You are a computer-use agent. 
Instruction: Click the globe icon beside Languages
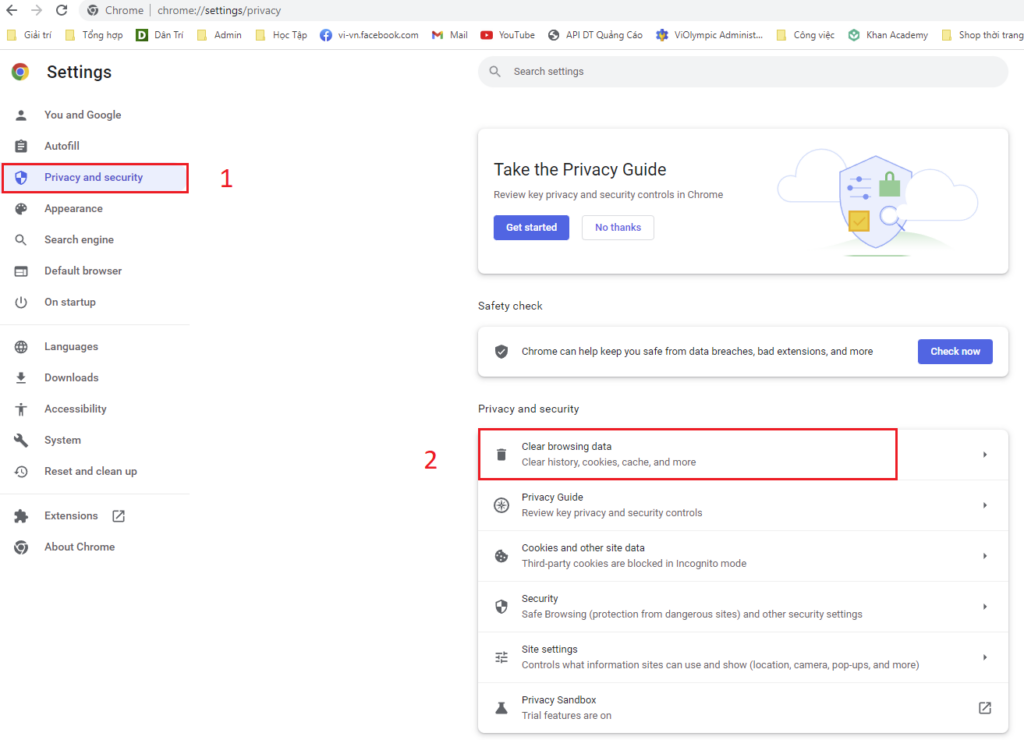pyautogui.click(x=21, y=347)
